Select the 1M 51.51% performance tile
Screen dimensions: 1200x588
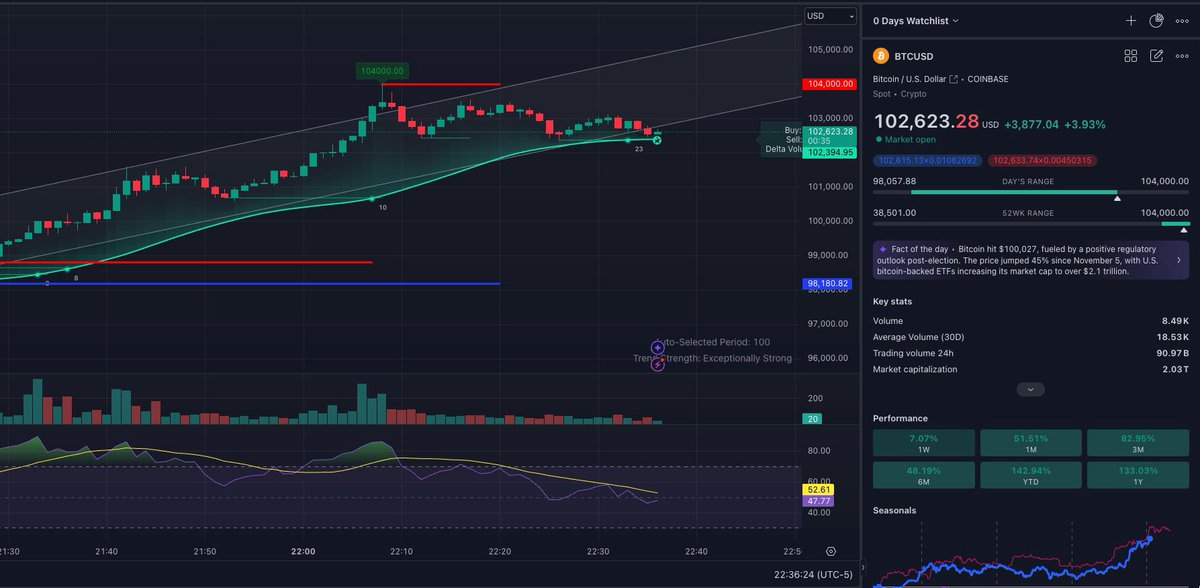tap(1030, 445)
